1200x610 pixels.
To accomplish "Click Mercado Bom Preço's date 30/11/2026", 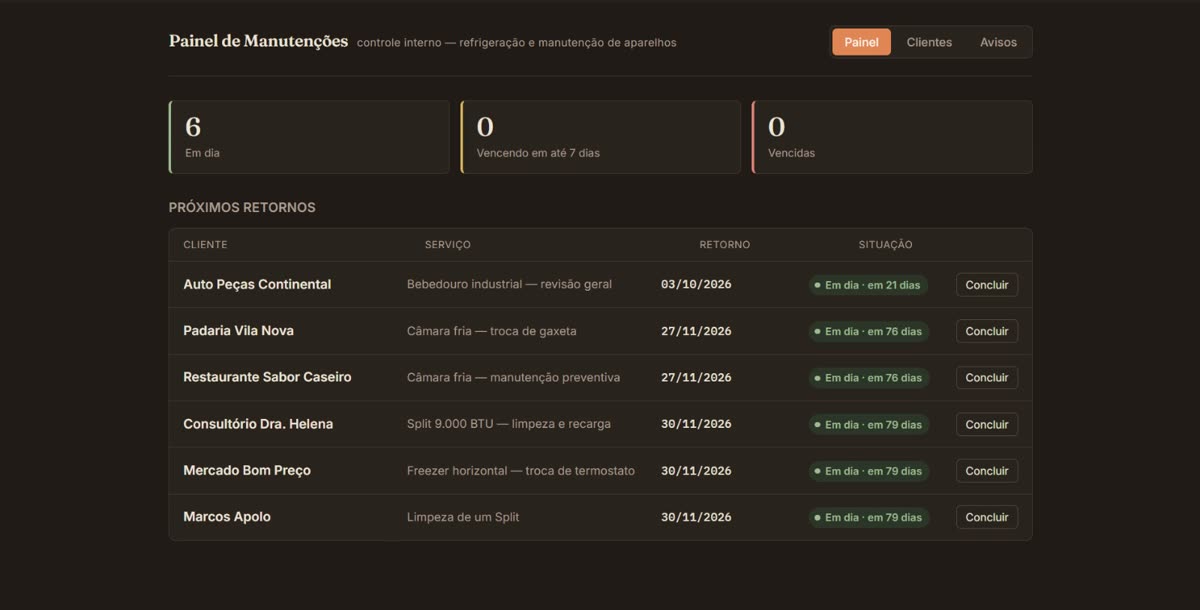I will coord(696,470).
